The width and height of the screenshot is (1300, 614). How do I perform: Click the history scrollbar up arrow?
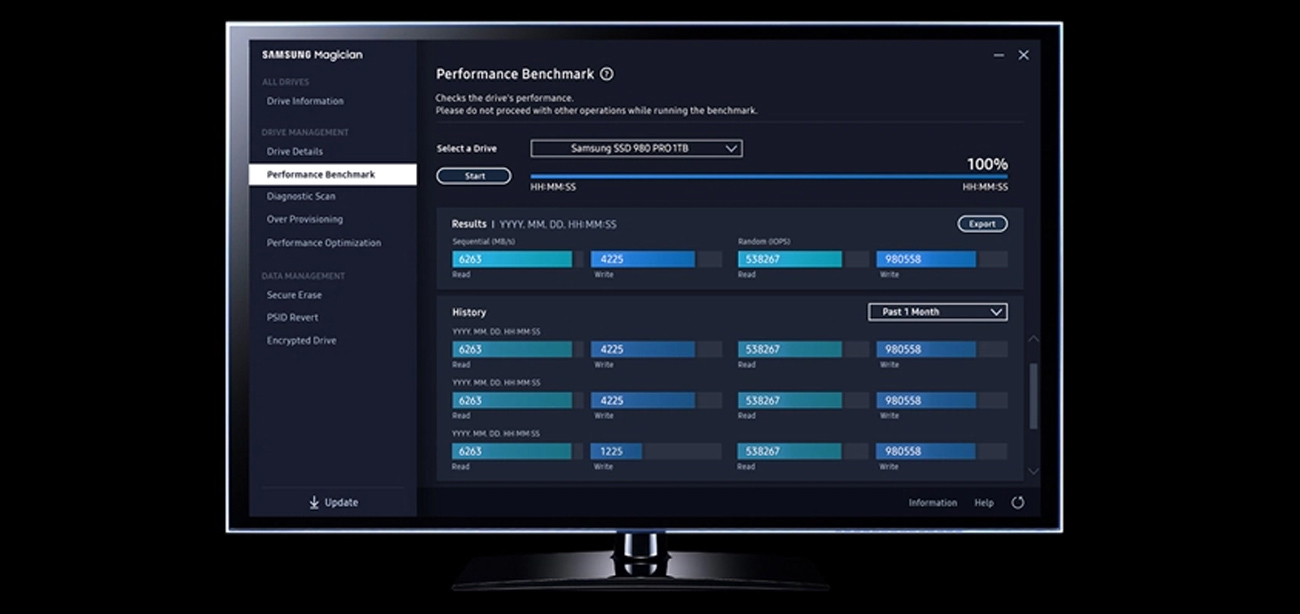point(1033,340)
